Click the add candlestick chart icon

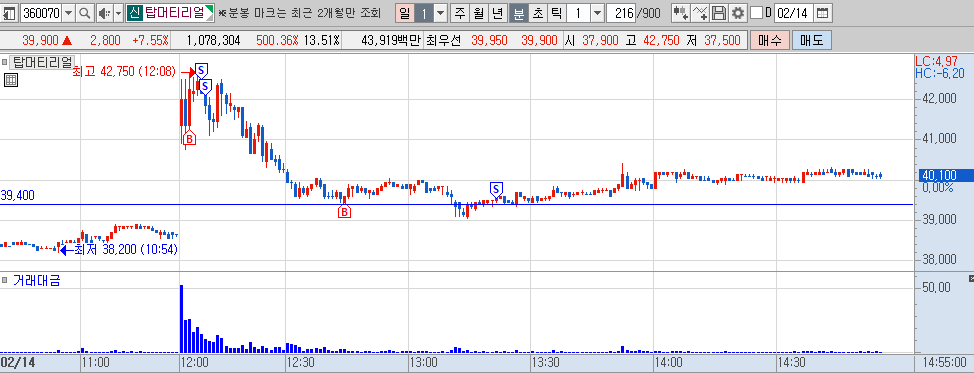681,12
